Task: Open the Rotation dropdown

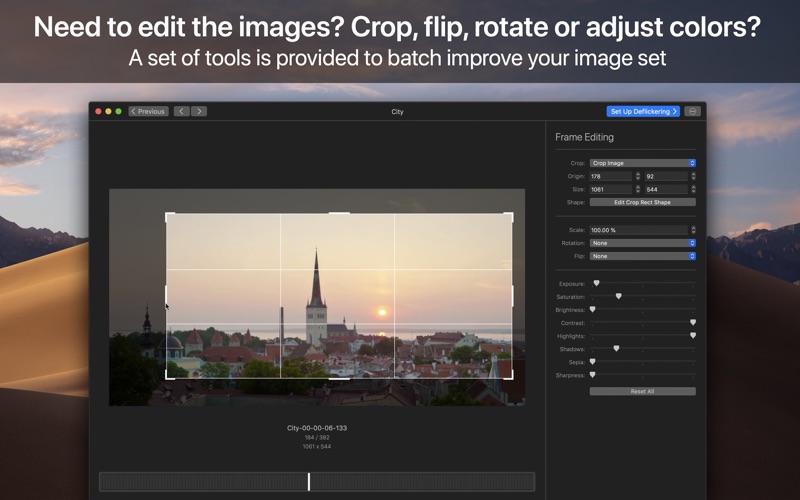Action: pyautogui.click(x=642, y=243)
